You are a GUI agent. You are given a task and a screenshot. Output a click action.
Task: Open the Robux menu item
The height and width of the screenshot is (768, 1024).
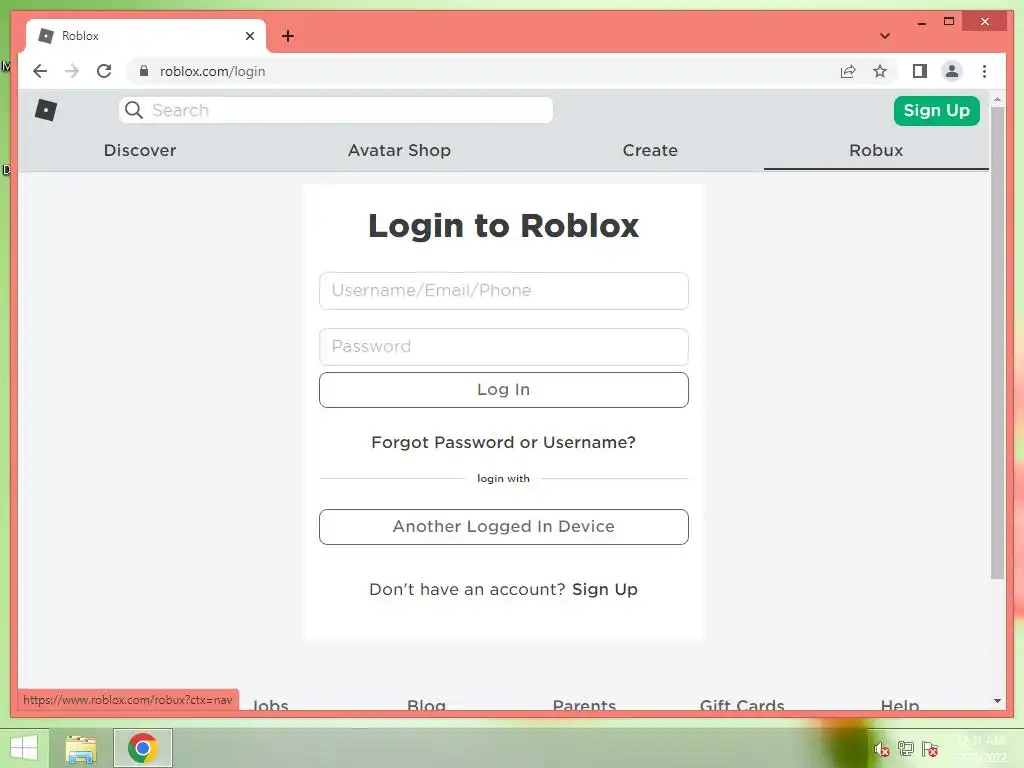[876, 150]
